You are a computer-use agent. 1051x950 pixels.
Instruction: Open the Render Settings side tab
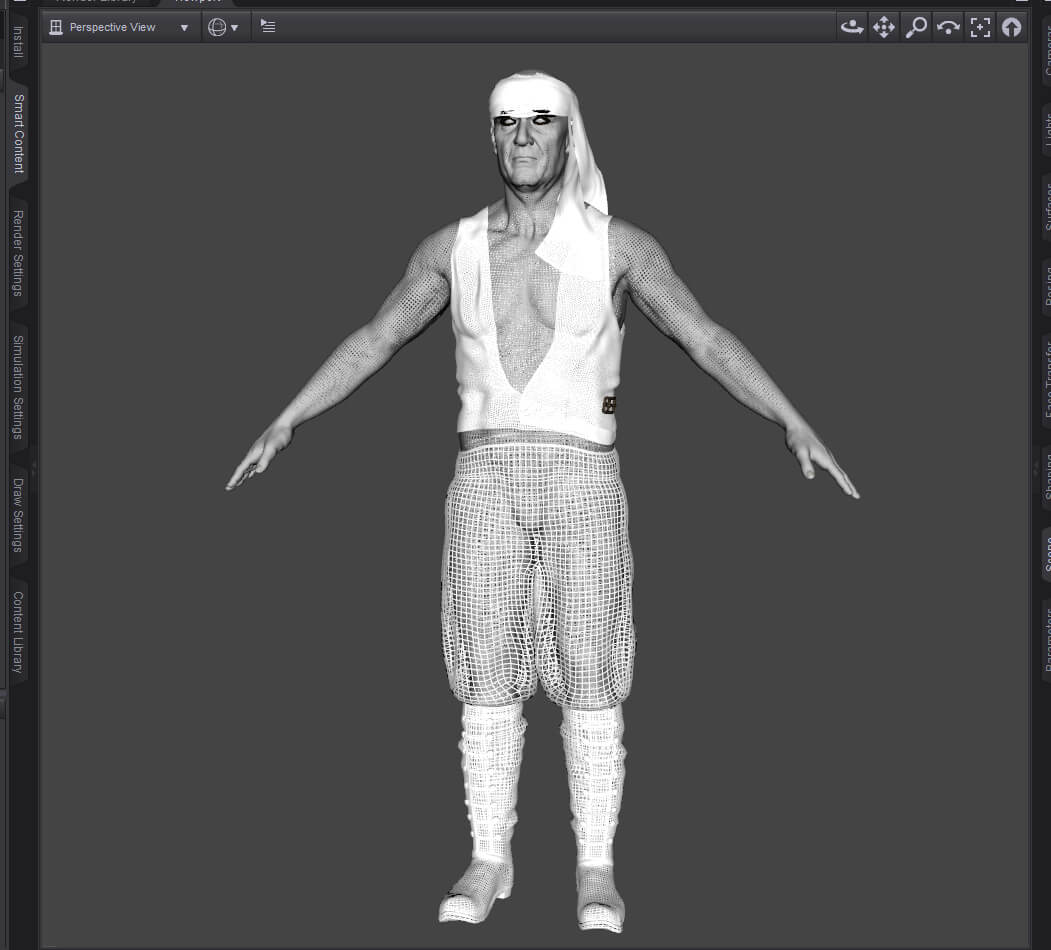point(18,253)
